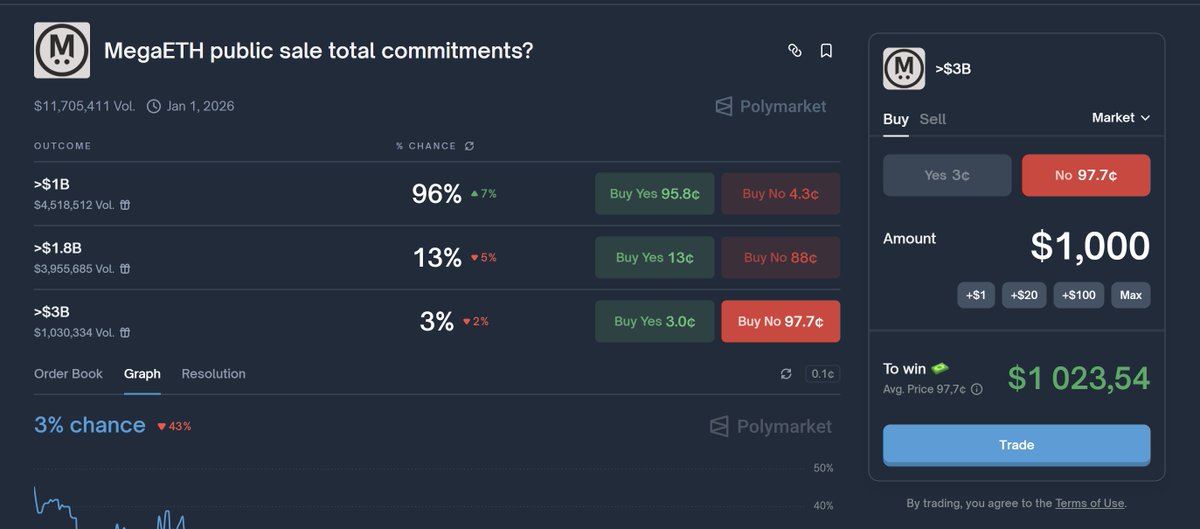Click info icon beside Avg. Price

(977, 389)
